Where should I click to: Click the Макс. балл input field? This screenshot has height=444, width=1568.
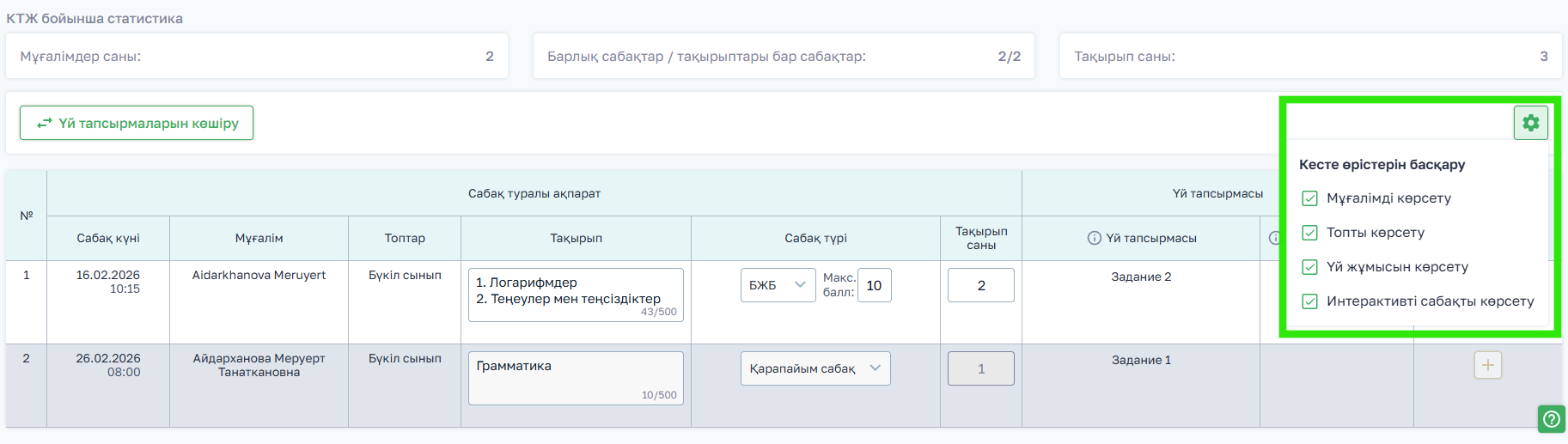point(874,285)
